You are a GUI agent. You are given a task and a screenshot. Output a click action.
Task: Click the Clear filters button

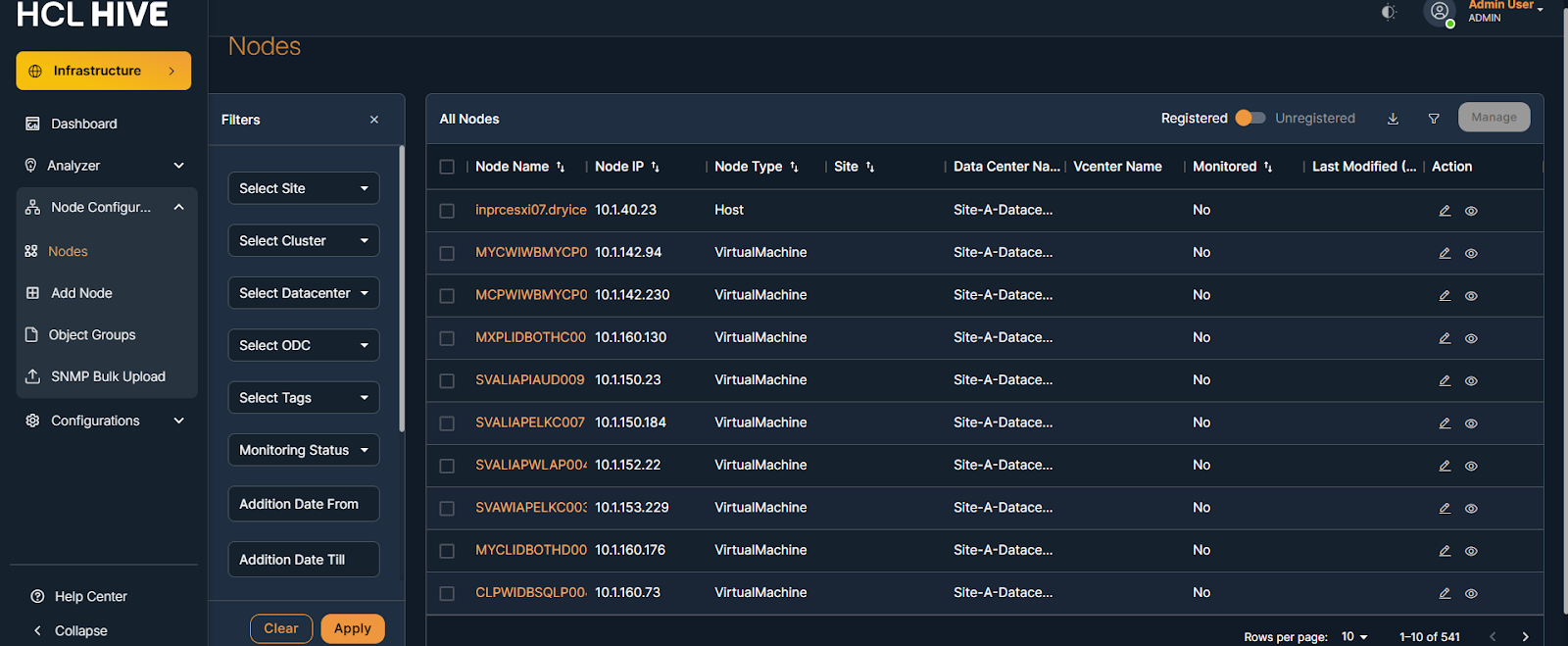pos(281,628)
